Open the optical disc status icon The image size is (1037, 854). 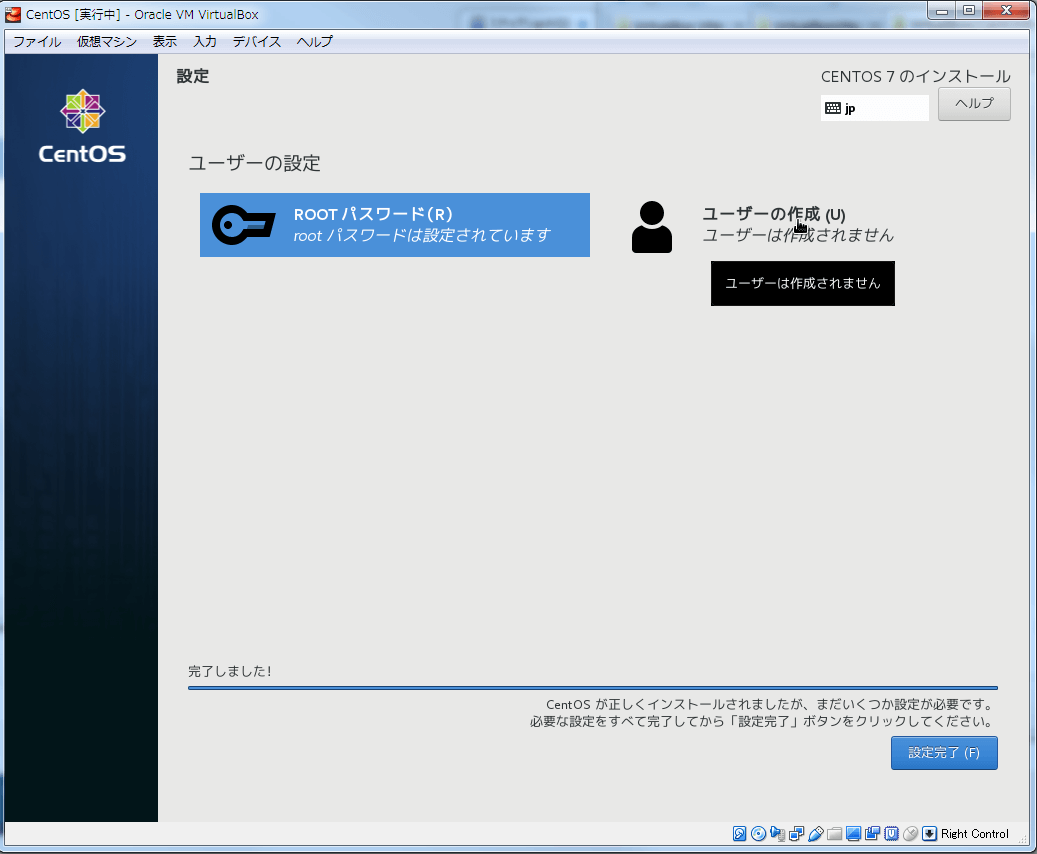point(758,833)
